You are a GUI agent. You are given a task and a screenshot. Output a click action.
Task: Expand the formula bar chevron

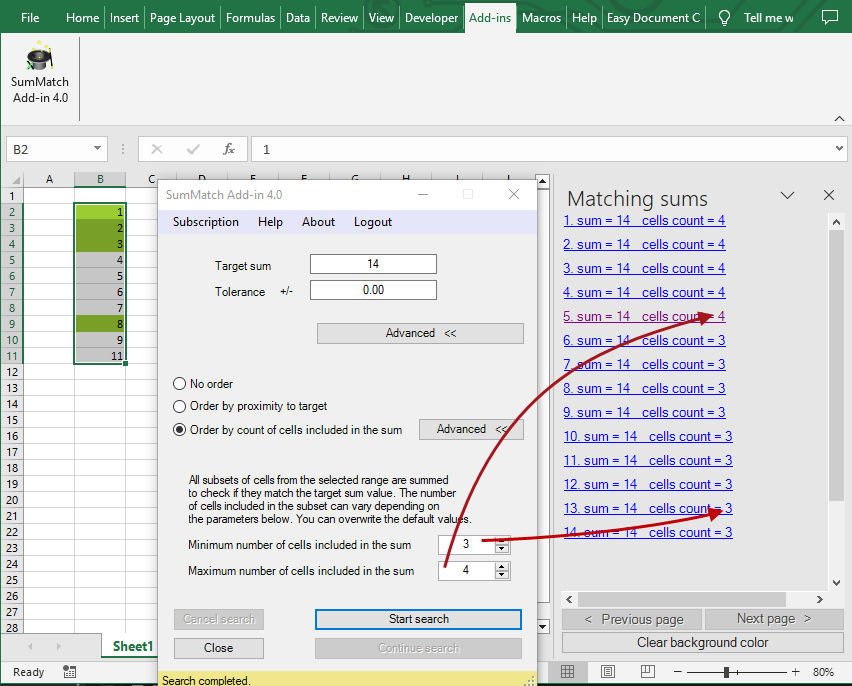coord(840,148)
